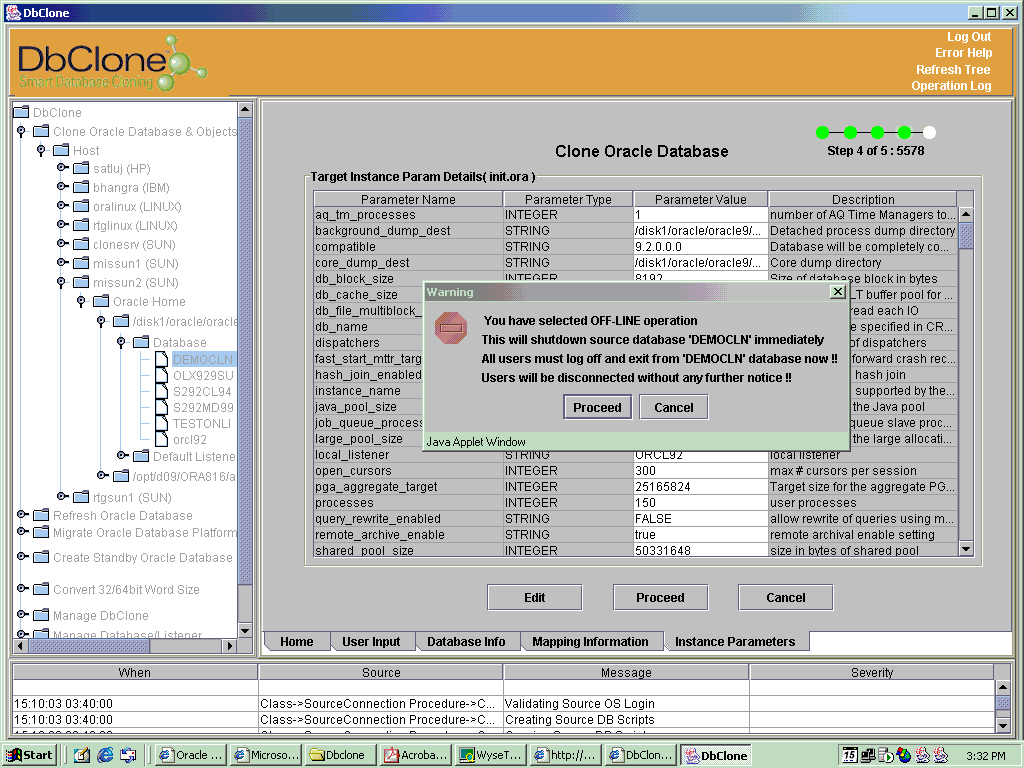The width and height of the screenshot is (1024, 768).
Task: Switch to the Acrobat taskbar window
Action: [416, 755]
